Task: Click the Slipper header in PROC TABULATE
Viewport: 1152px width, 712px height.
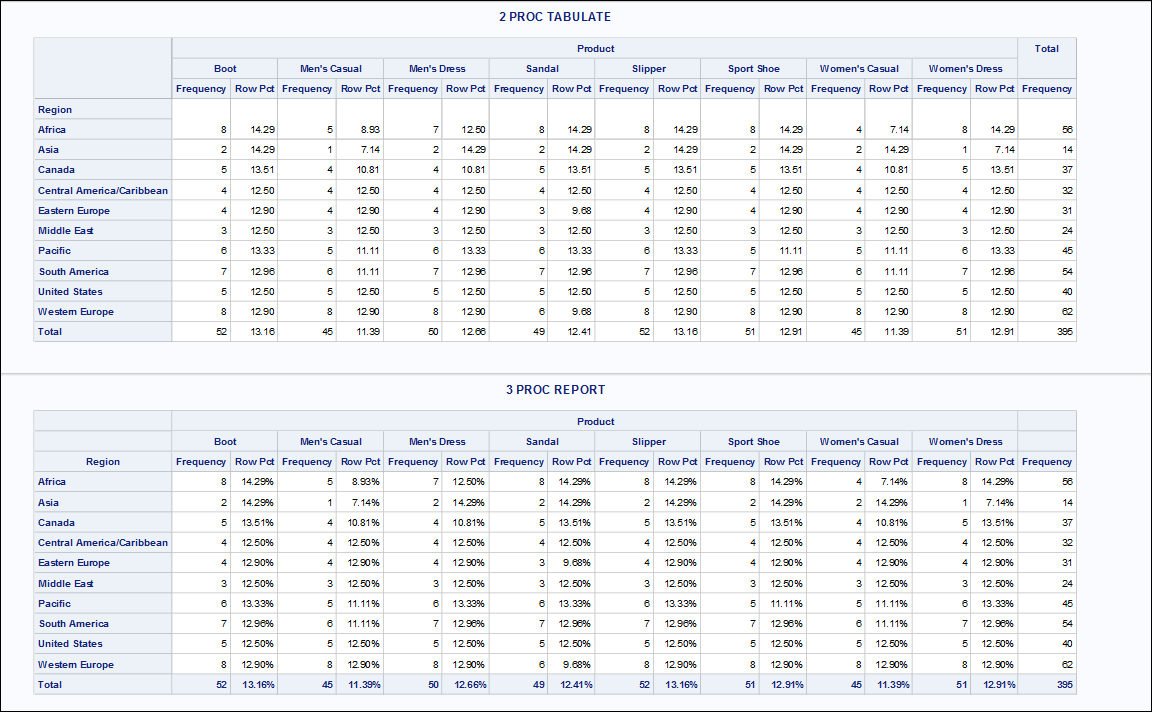Action: tap(648, 69)
